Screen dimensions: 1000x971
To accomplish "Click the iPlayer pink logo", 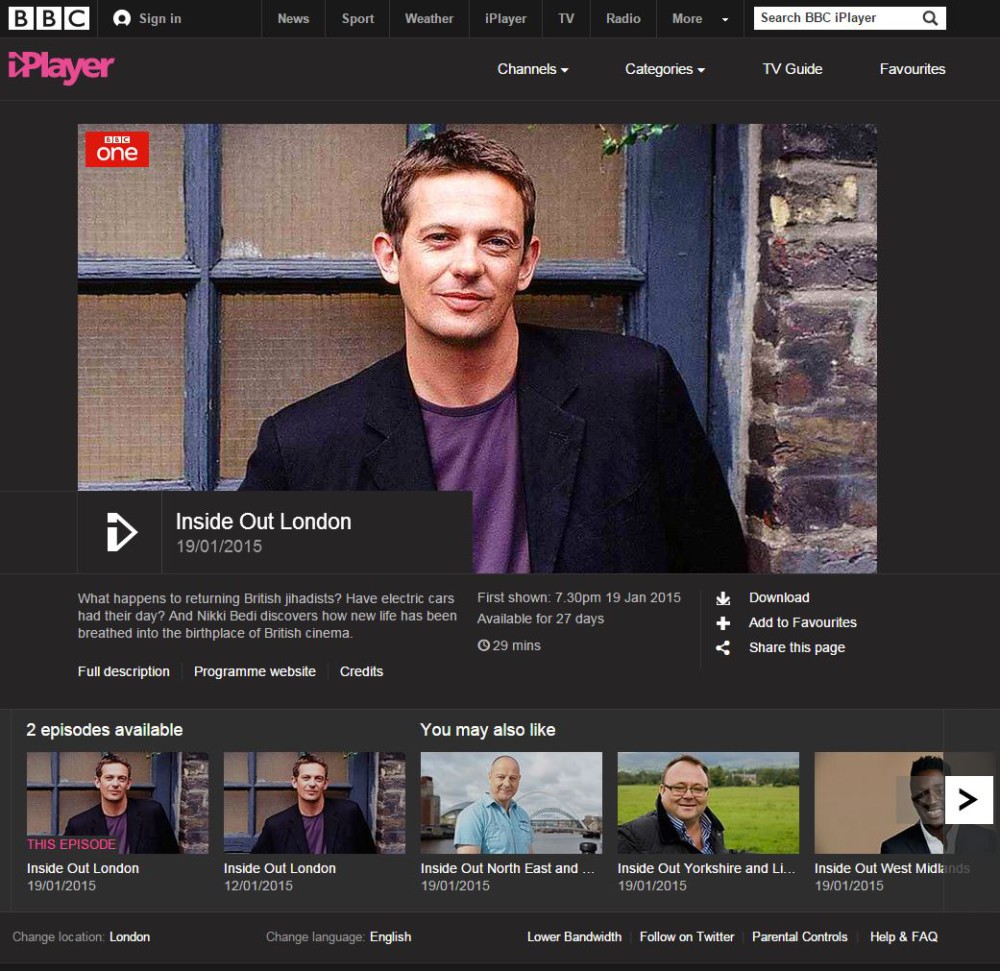I will click(61, 68).
